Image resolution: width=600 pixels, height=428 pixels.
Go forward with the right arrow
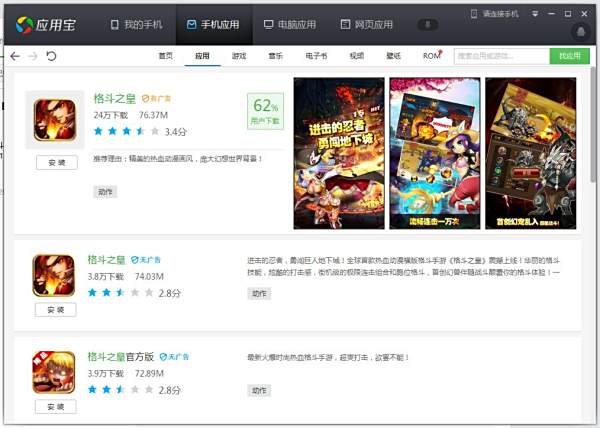coord(33,56)
